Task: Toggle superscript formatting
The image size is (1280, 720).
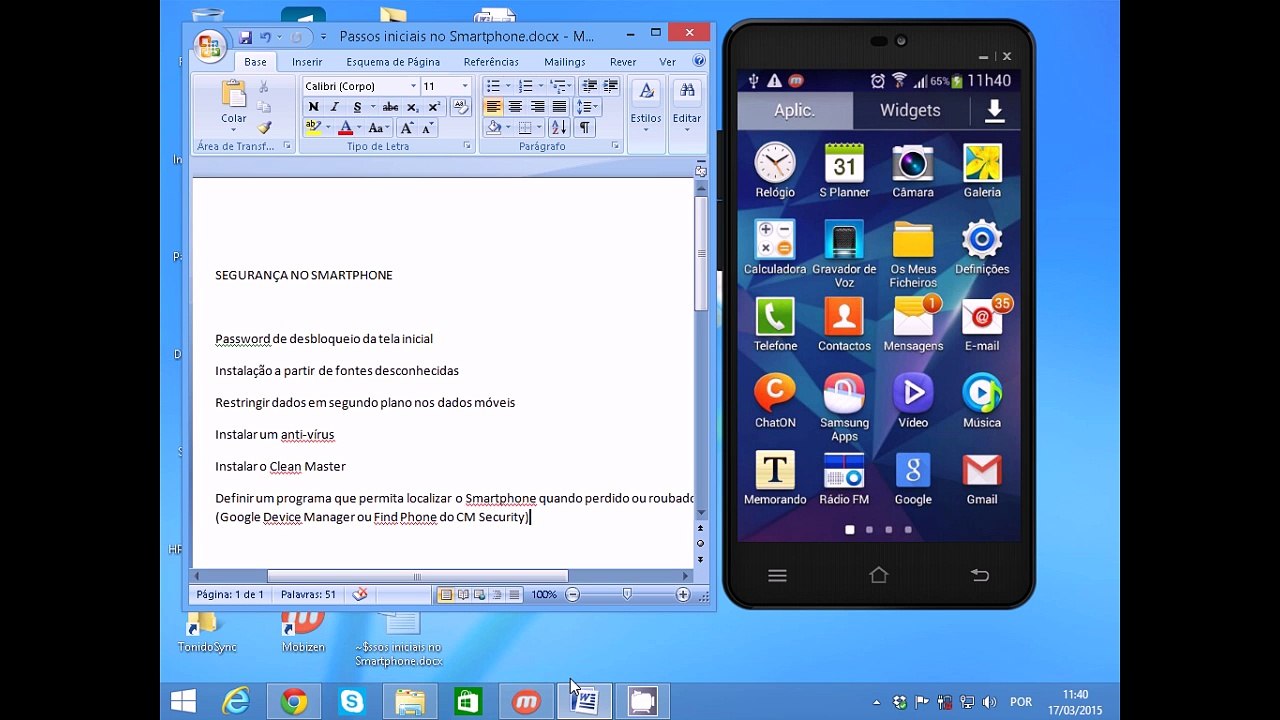Action: click(x=434, y=107)
